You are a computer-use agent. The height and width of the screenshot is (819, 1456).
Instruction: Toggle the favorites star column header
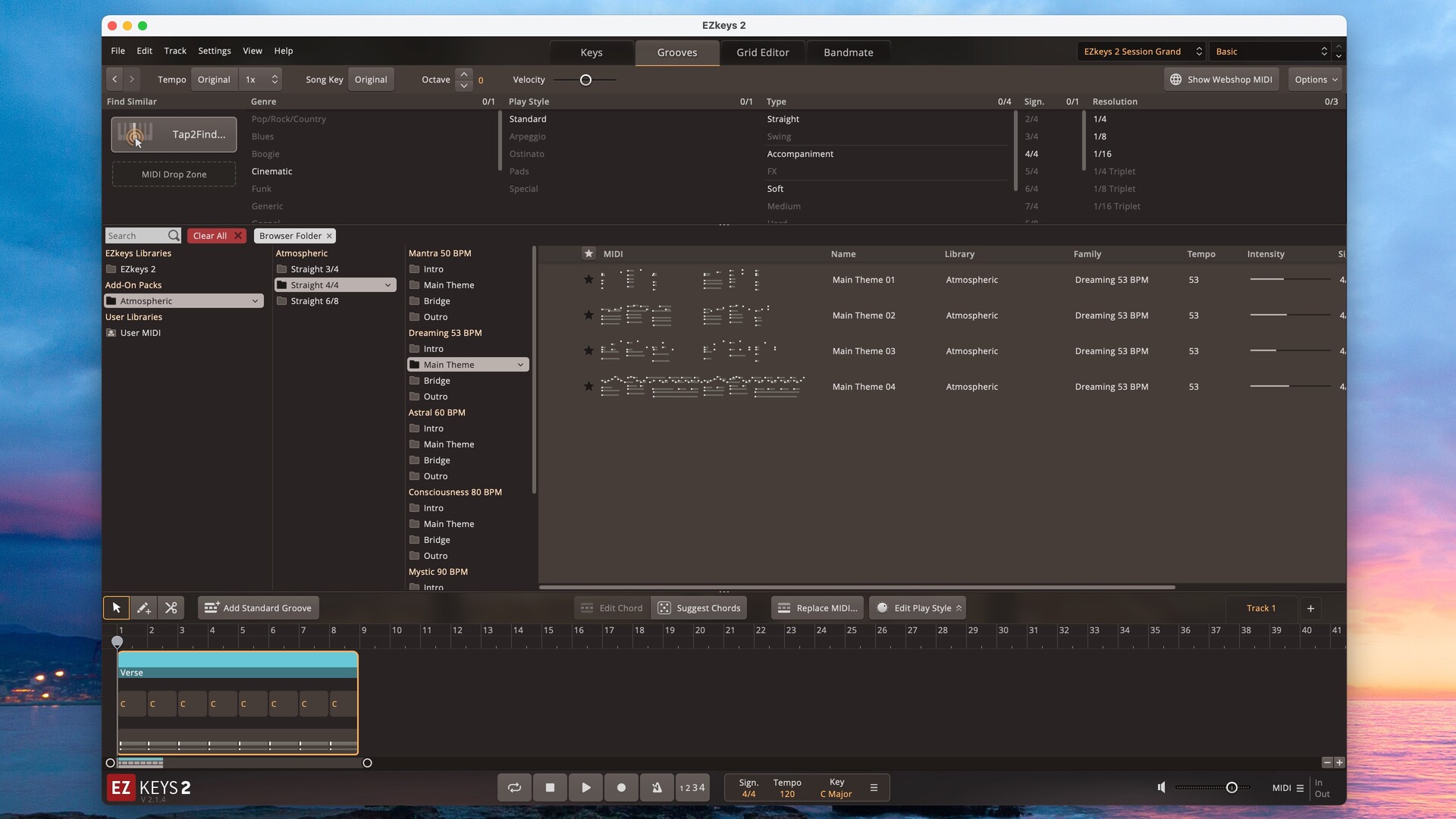point(588,254)
